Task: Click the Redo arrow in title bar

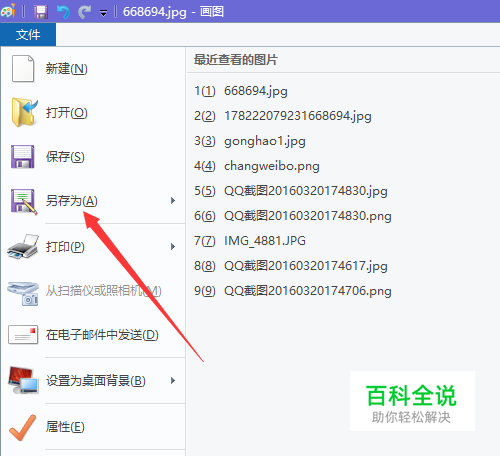Action: click(x=84, y=12)
